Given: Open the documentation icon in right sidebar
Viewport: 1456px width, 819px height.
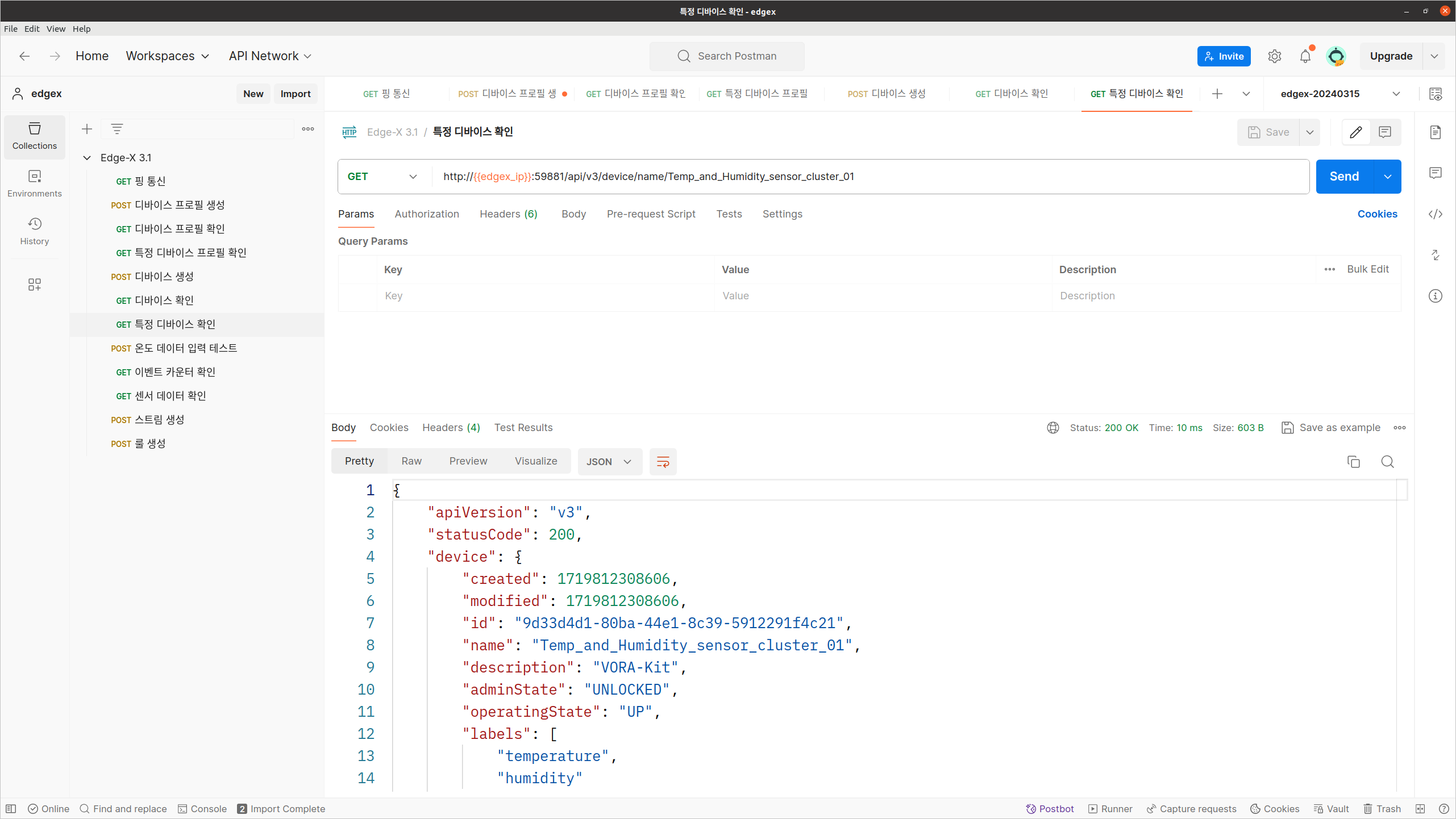Looking at the screenshot, I should 1436,132.
